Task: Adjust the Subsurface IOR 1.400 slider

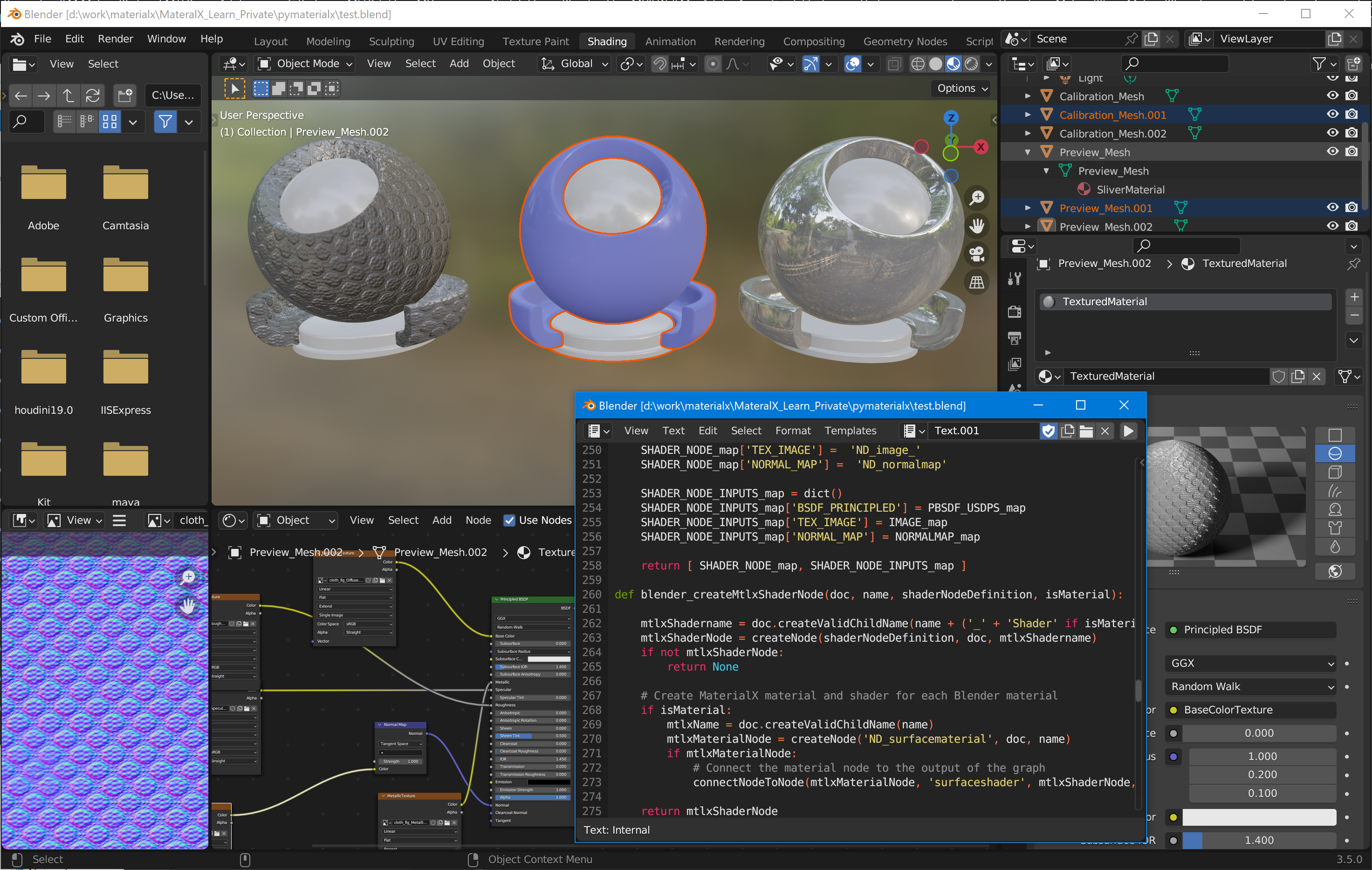Action: [x=1259, y=840]
